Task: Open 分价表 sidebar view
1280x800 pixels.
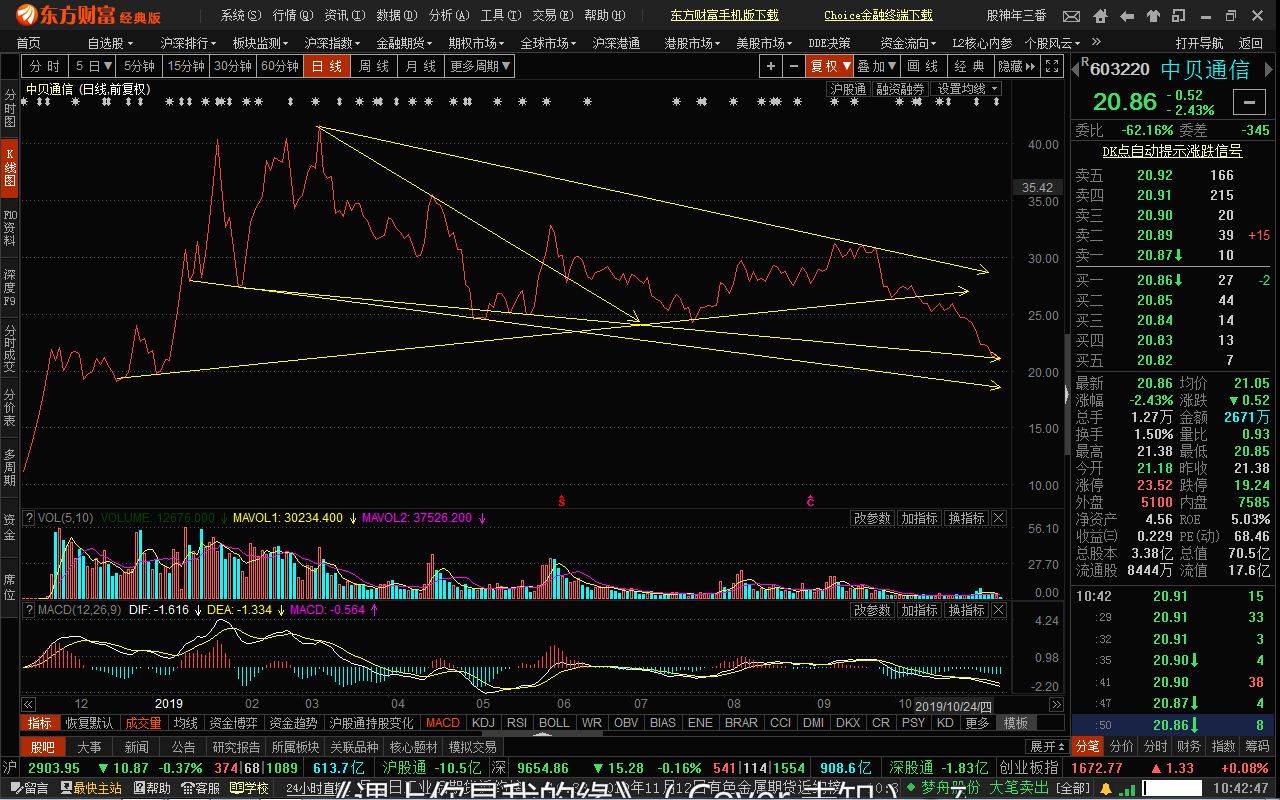Action: click(x=9, y=408)
